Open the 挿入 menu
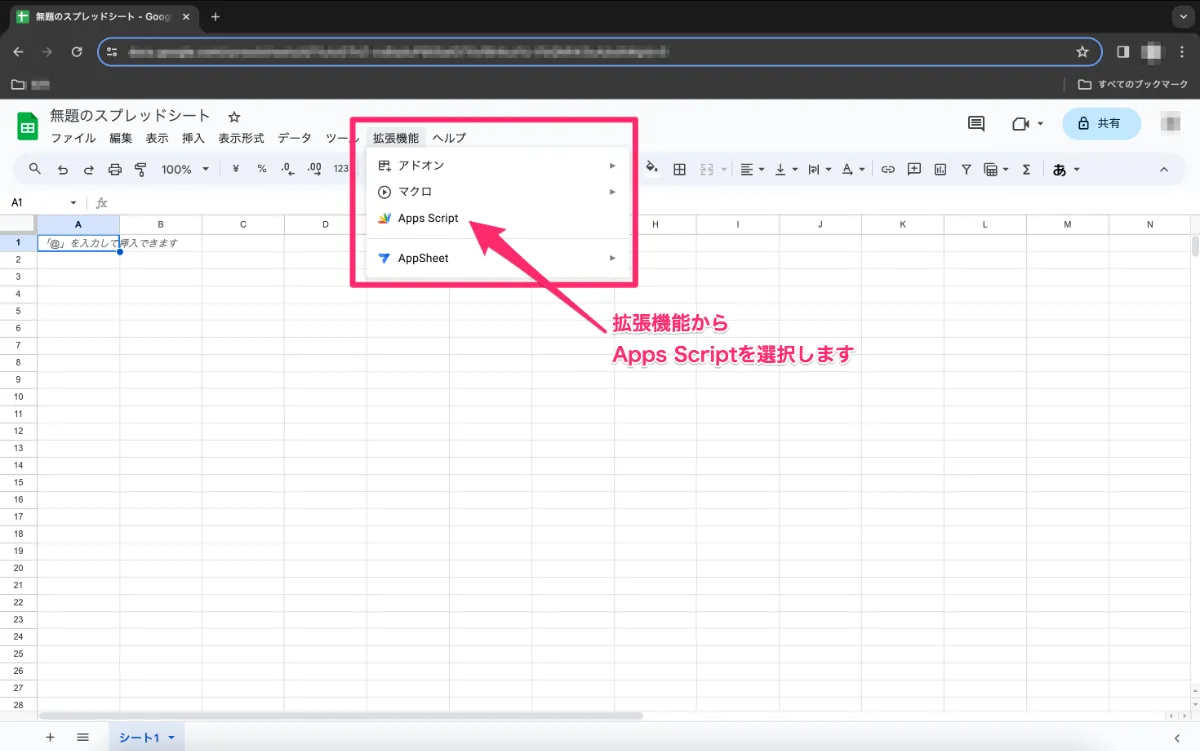 coord(193,138)
